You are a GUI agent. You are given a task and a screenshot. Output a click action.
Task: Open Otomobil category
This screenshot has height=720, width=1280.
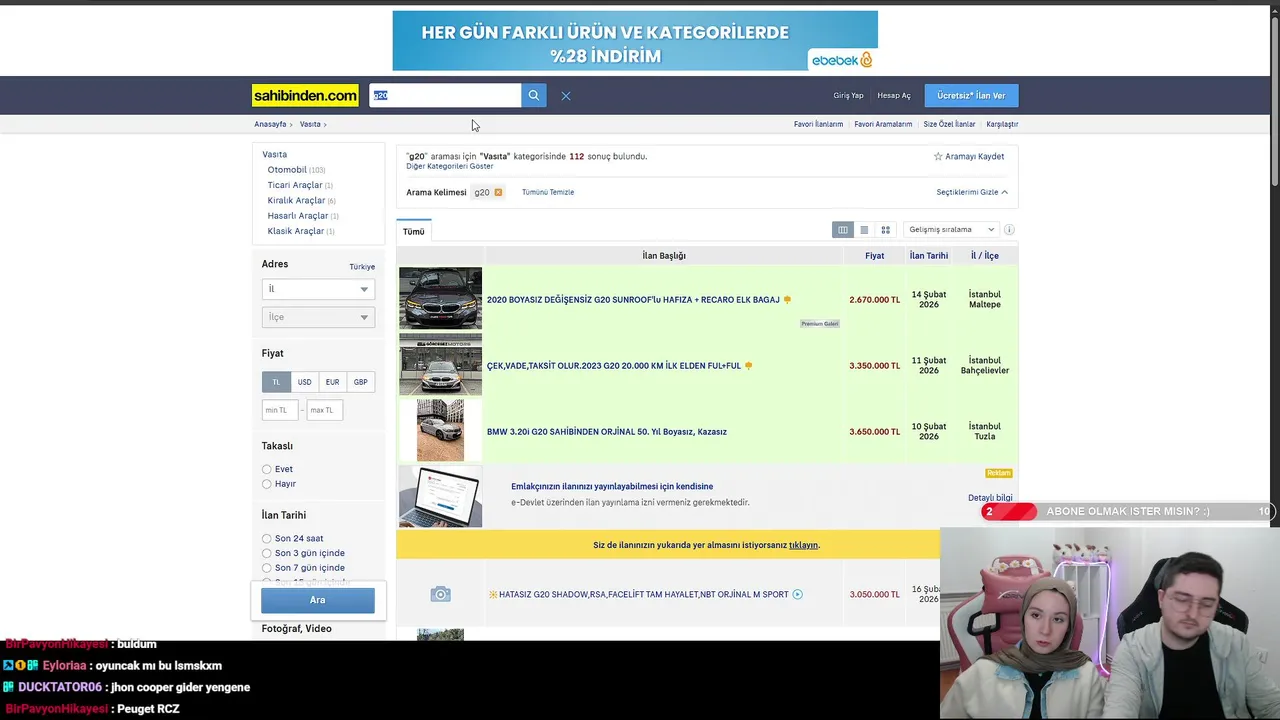(287, 170)
